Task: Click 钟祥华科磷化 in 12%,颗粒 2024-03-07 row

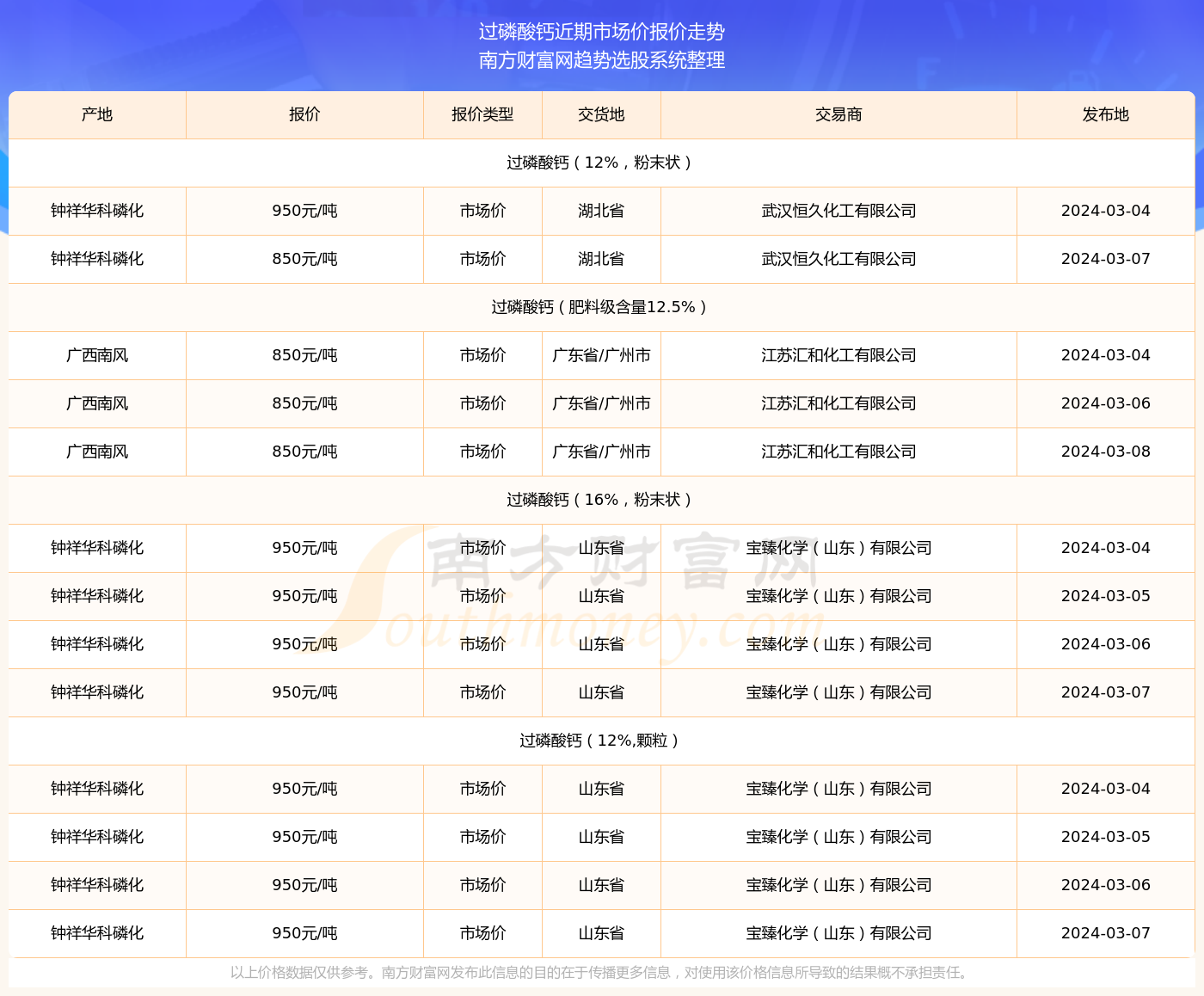Action: [97, 933]
